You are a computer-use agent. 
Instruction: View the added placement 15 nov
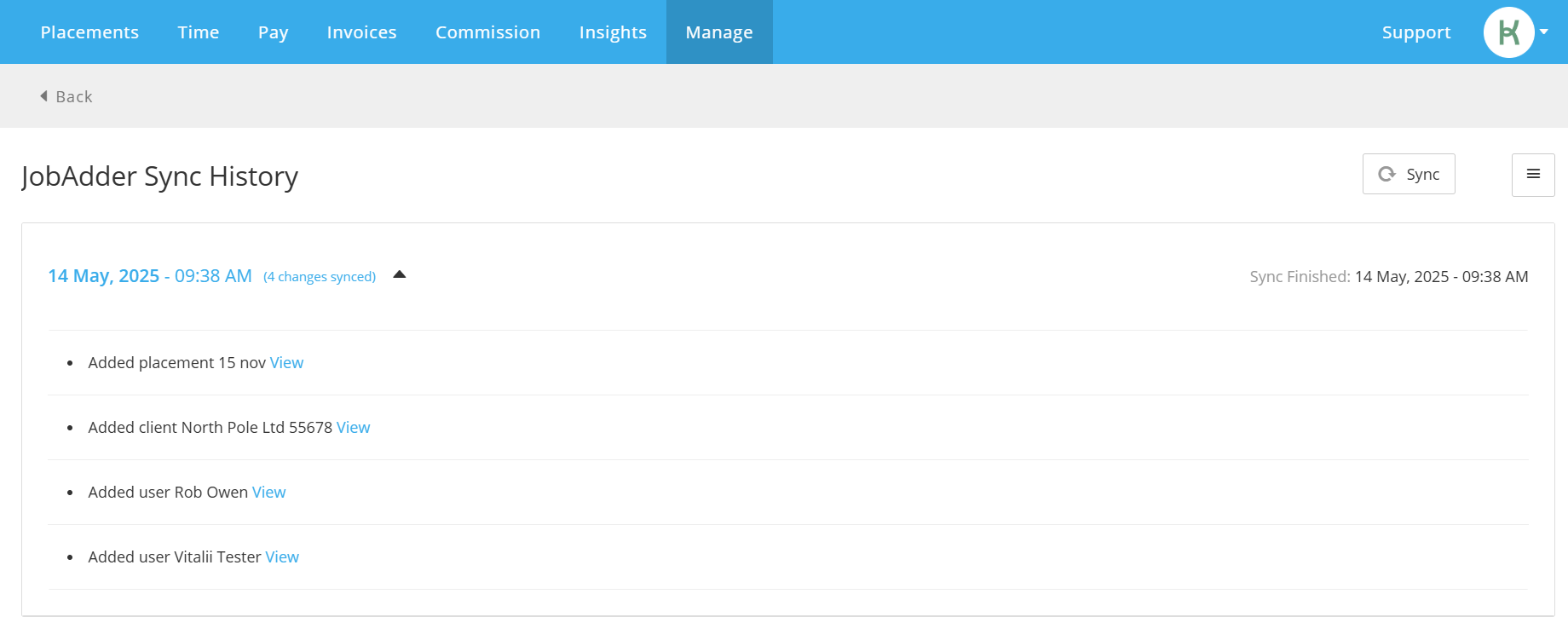coord(286,363)
